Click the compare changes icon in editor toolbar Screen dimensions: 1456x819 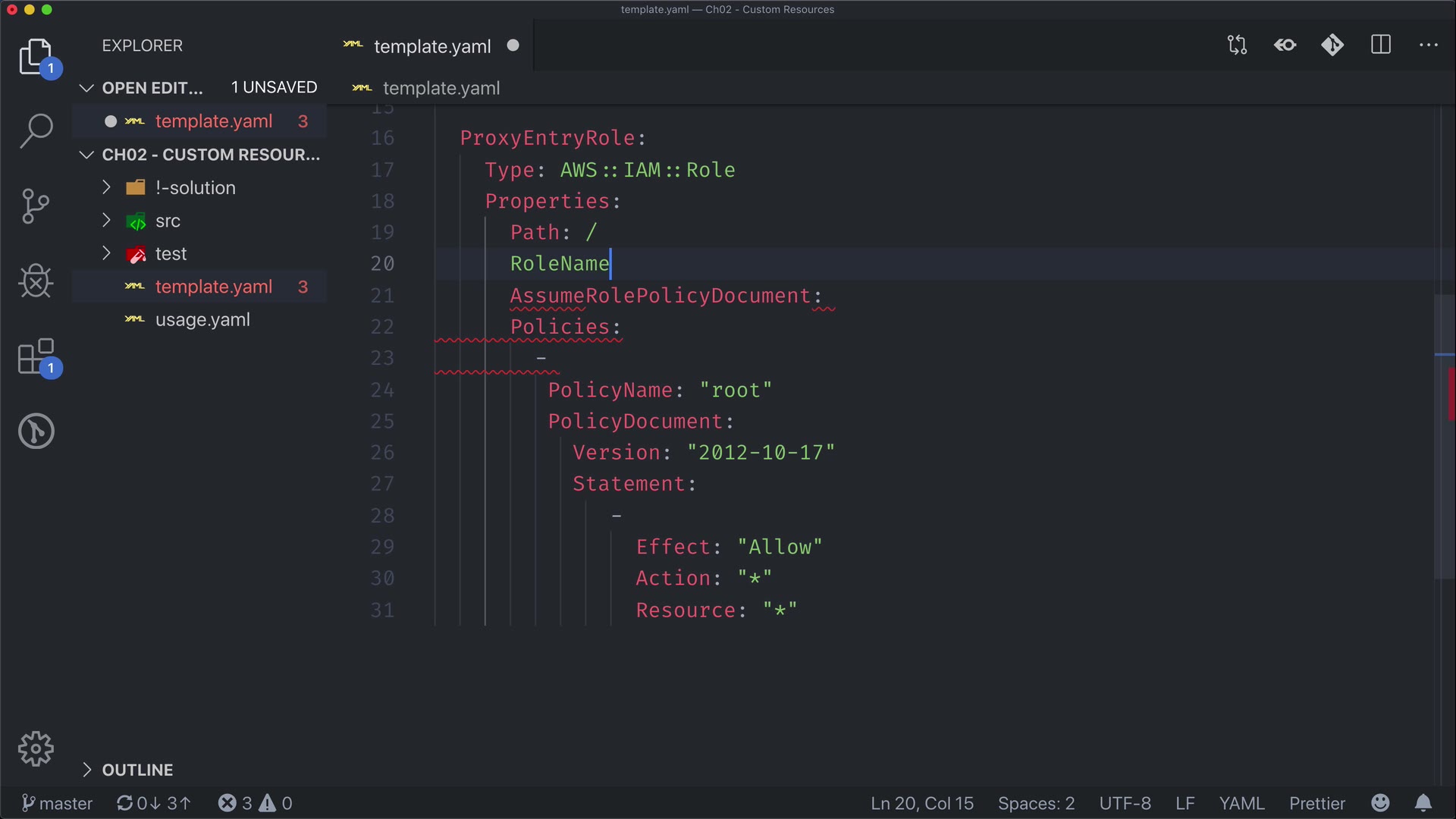[x=1237, y=45]
